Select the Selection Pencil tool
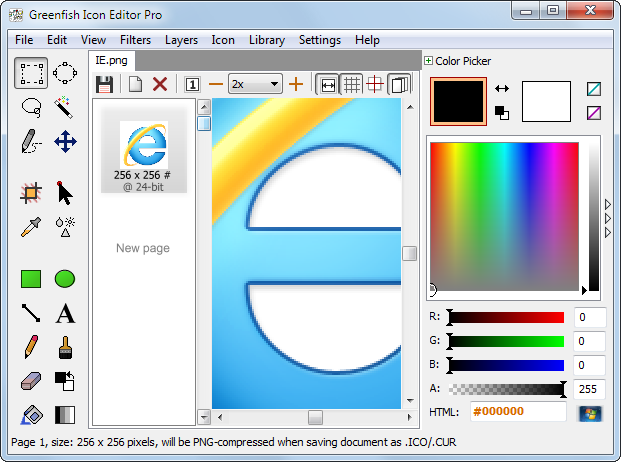Image resolution: width=621 pixels, height=462 pixels. click(30, 141)
